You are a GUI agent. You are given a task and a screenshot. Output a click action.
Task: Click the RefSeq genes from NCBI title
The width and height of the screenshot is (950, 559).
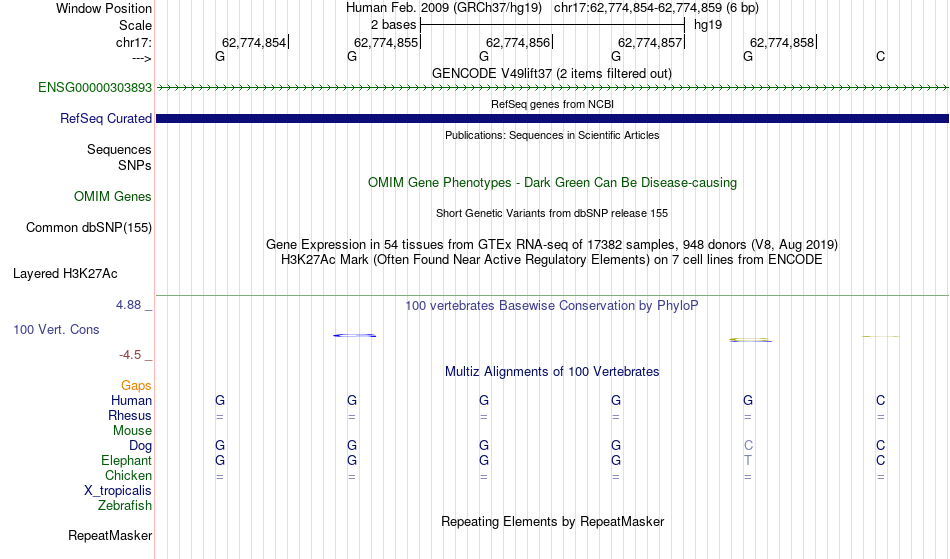[x=552, y=104]
